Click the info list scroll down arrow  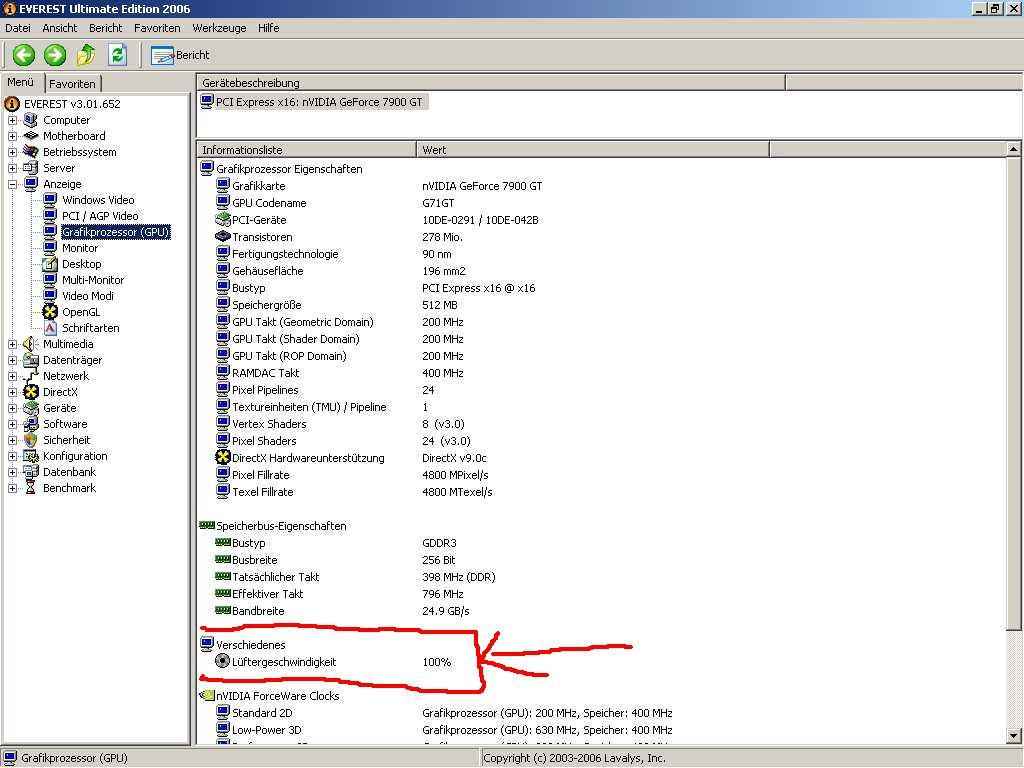coord(1013,735)
